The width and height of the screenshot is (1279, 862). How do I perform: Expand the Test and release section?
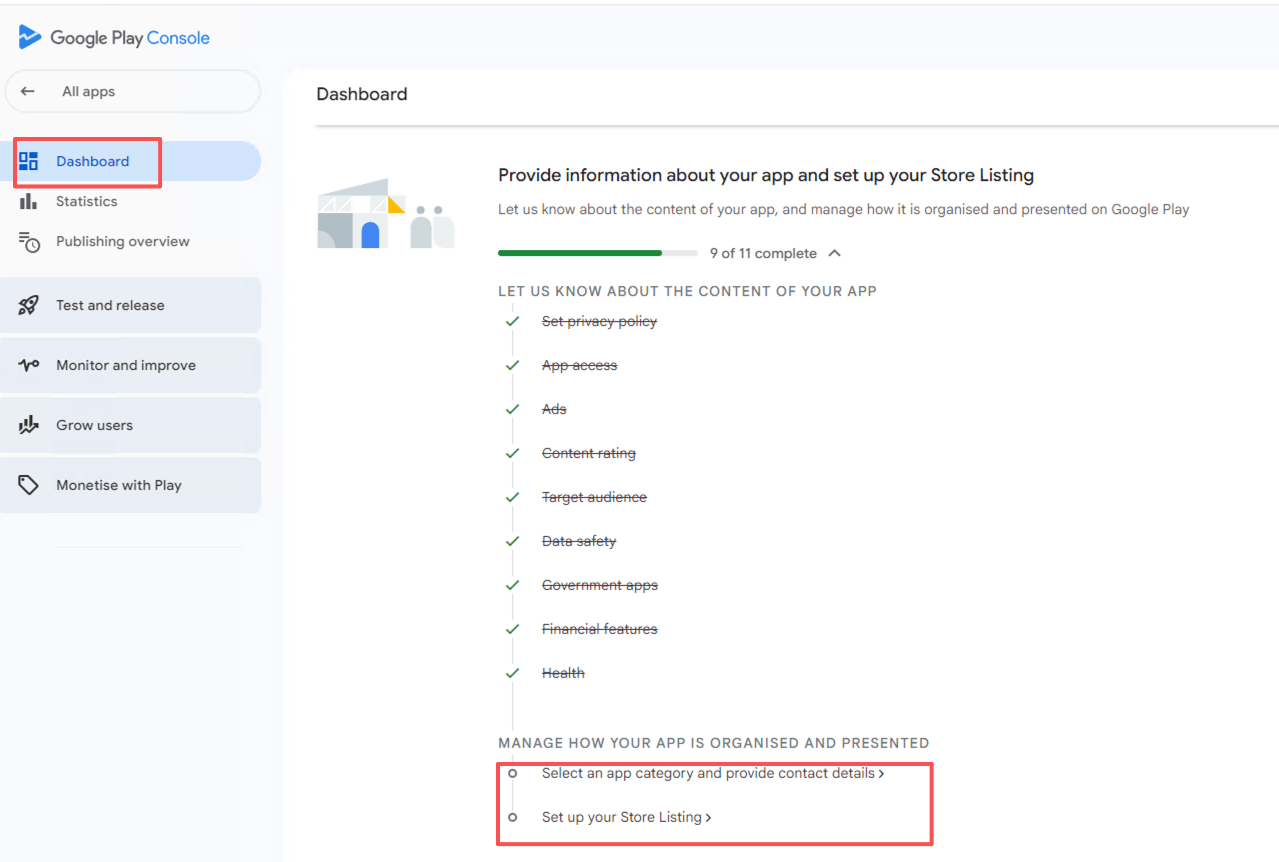click(110, 305)
